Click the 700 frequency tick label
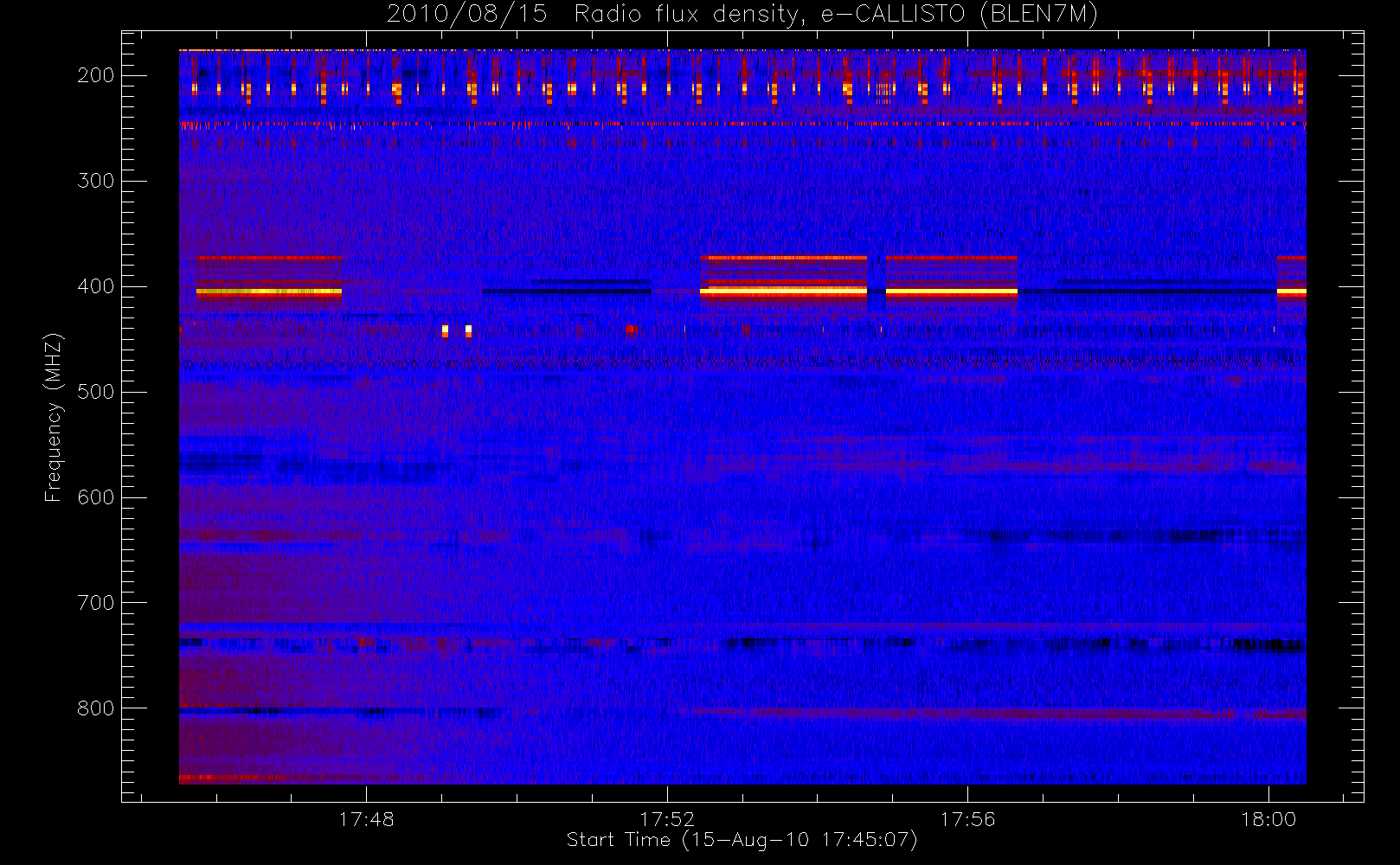Screen dimensions: 1400x865 click(x=96, y=603)
